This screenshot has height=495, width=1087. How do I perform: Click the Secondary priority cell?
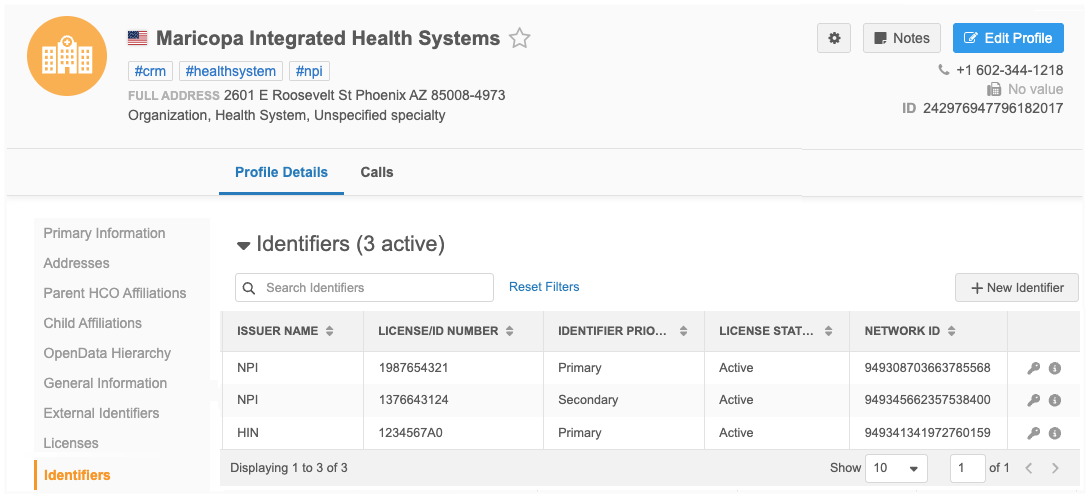click(588, 400)
